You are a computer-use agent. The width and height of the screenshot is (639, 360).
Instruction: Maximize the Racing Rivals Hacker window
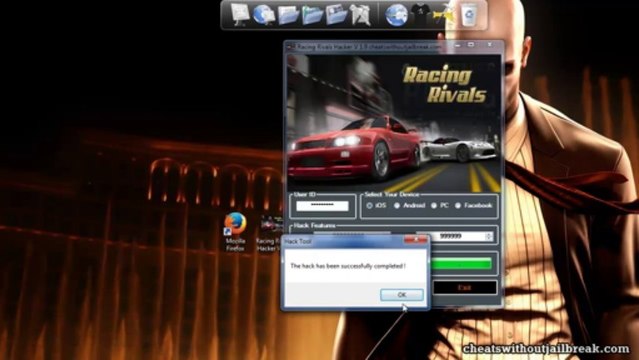pos(471,44)
